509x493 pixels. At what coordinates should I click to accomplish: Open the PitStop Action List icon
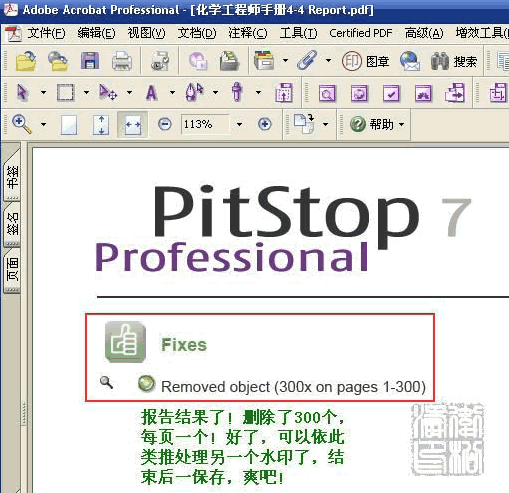423,93
